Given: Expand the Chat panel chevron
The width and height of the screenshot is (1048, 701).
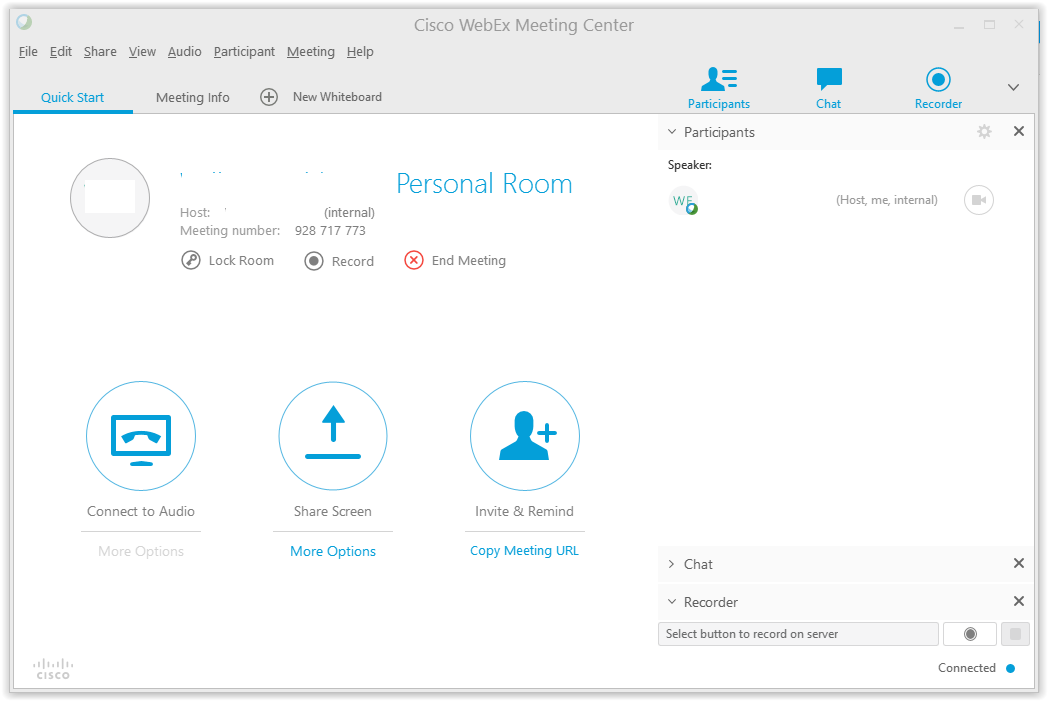Looking at the screenshot, I should coord(672,564).
